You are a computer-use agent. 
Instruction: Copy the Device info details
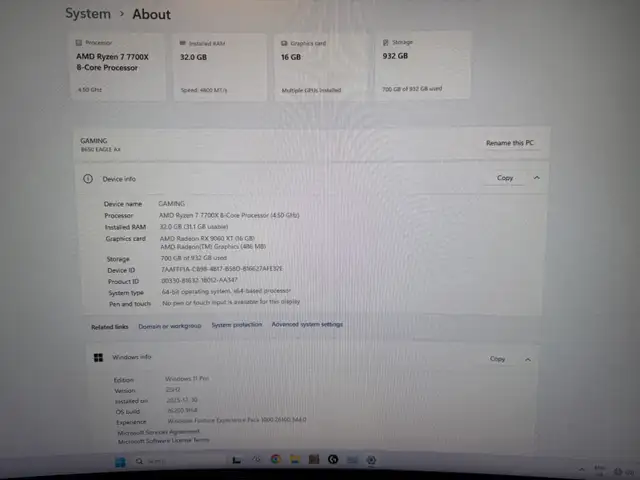(505, 178)
